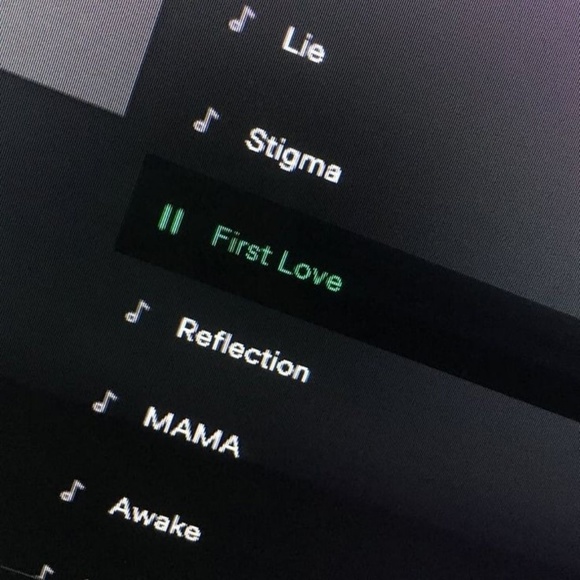Click the music note icon beside MAMA
Image resolution: width=580 pixels, height=580 pixels.
pos(104,401)
